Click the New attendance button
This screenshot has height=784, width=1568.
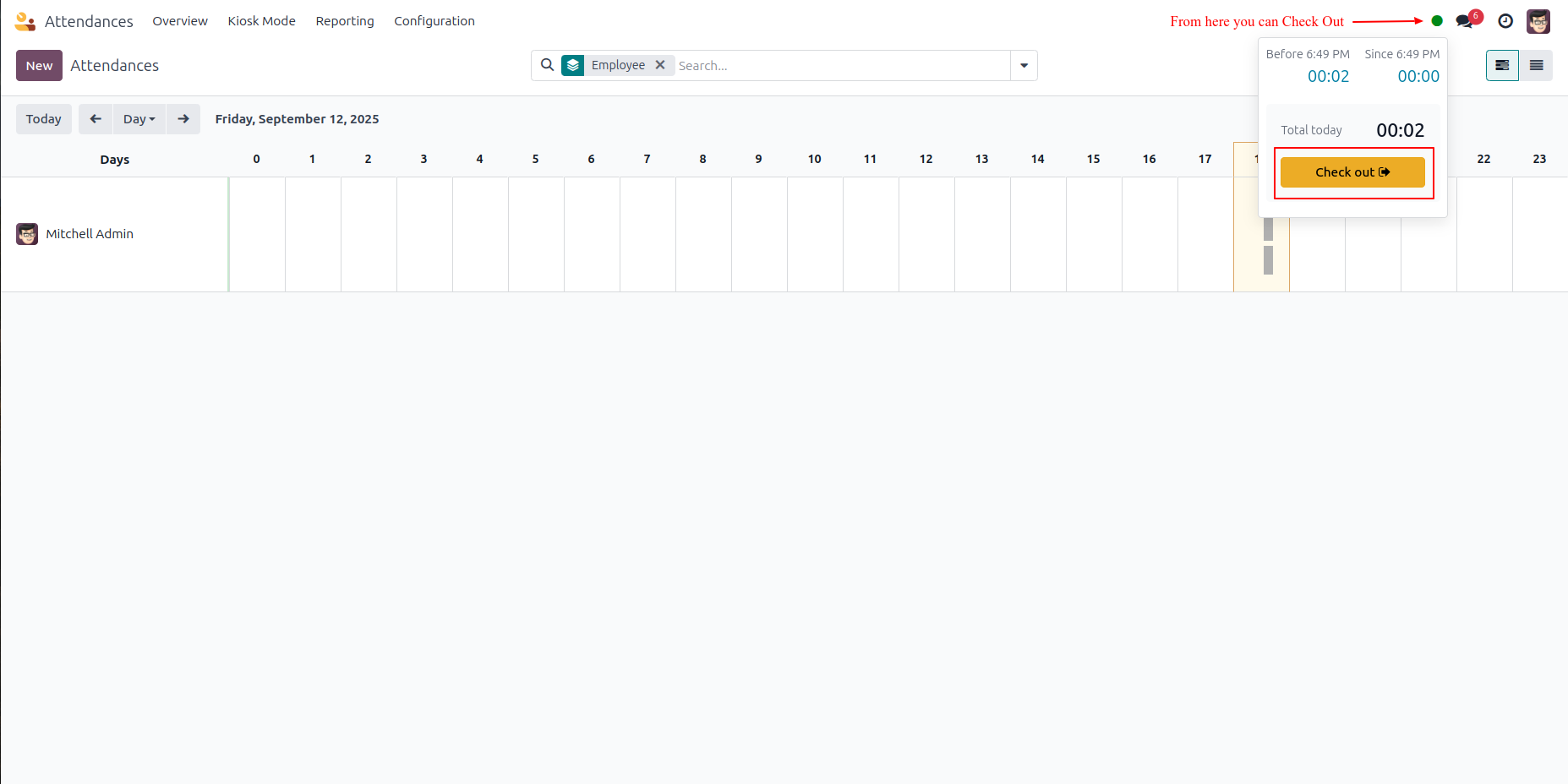[39, 66]
